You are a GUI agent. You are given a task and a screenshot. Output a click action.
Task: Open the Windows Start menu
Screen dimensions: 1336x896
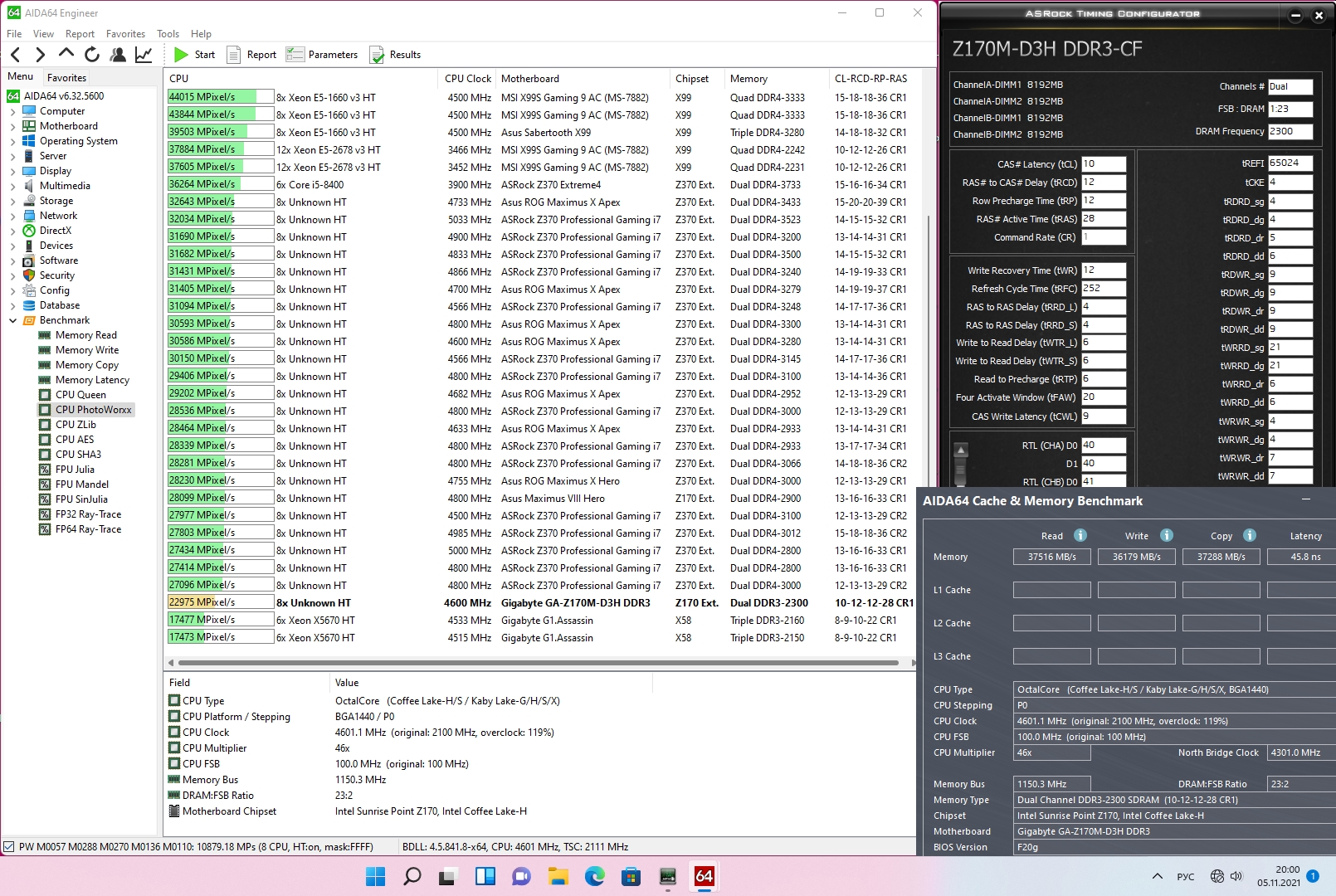375,876
